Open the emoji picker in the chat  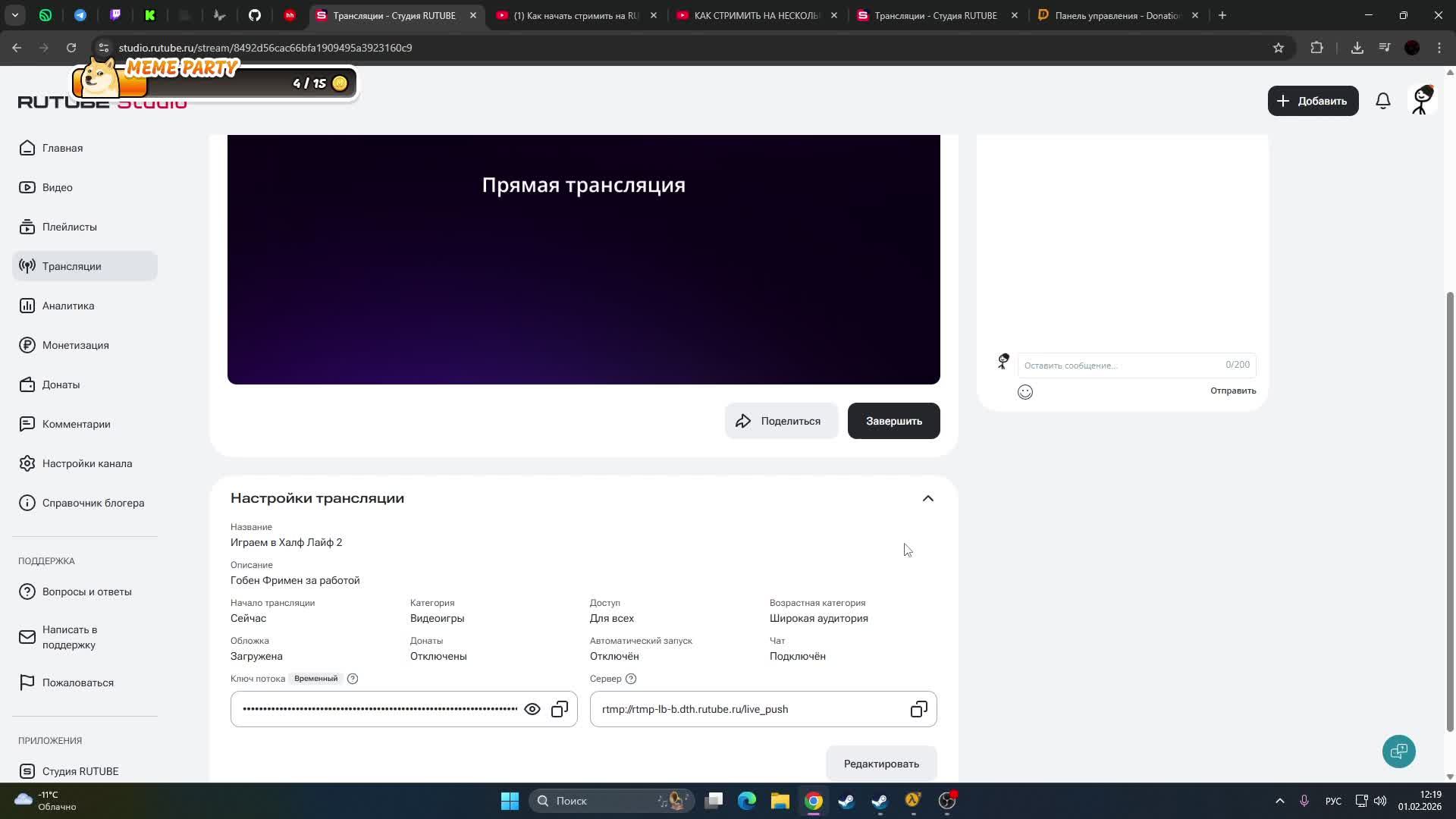pyautogui.click(x=1025, y=391)
